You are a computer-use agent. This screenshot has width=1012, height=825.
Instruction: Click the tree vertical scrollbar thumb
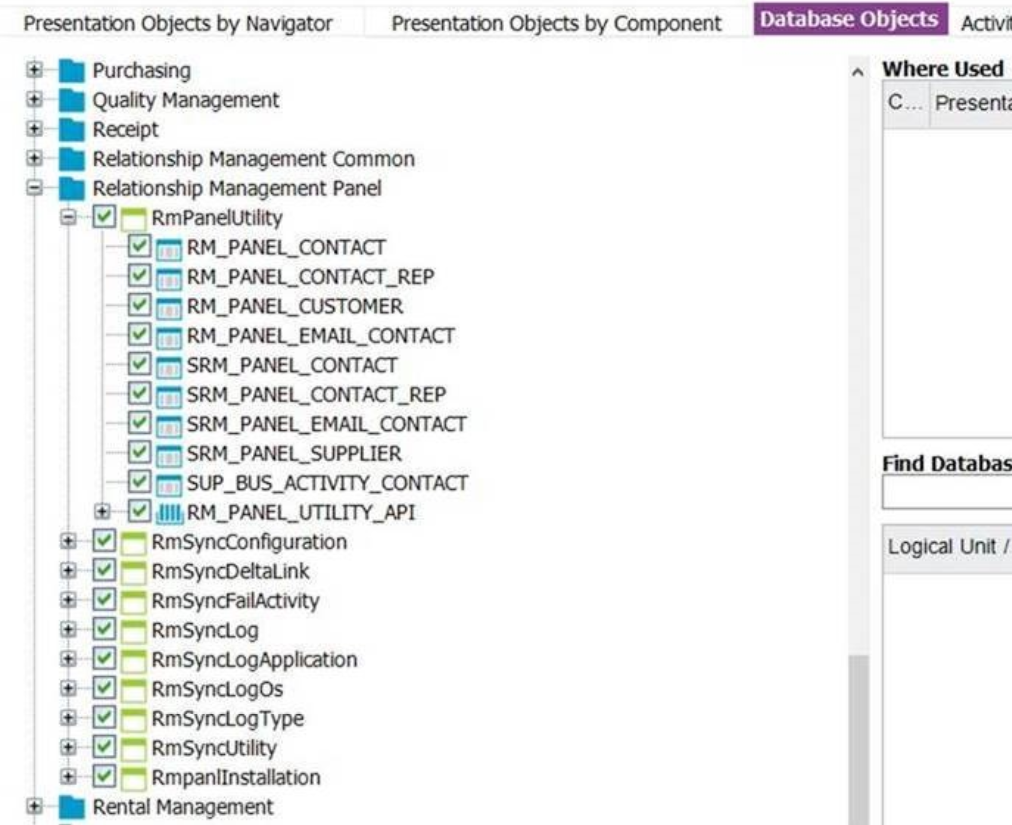tap(858, 739)
